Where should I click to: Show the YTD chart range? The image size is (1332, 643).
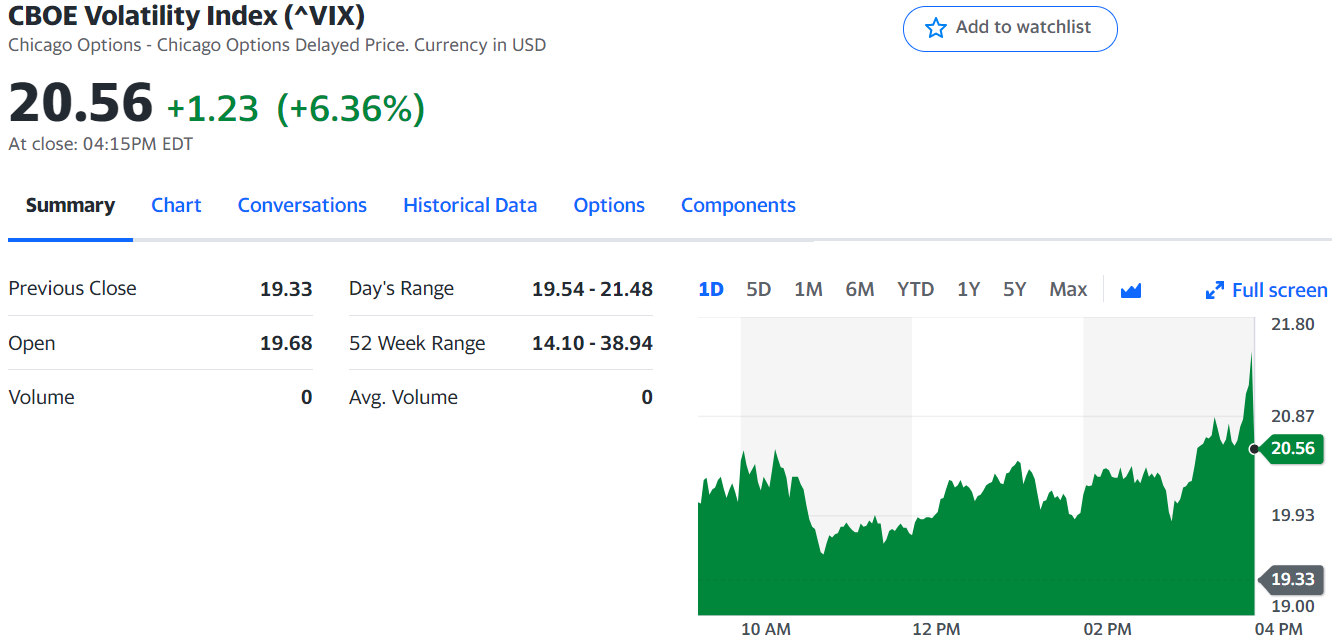click(x=915, y=289)
